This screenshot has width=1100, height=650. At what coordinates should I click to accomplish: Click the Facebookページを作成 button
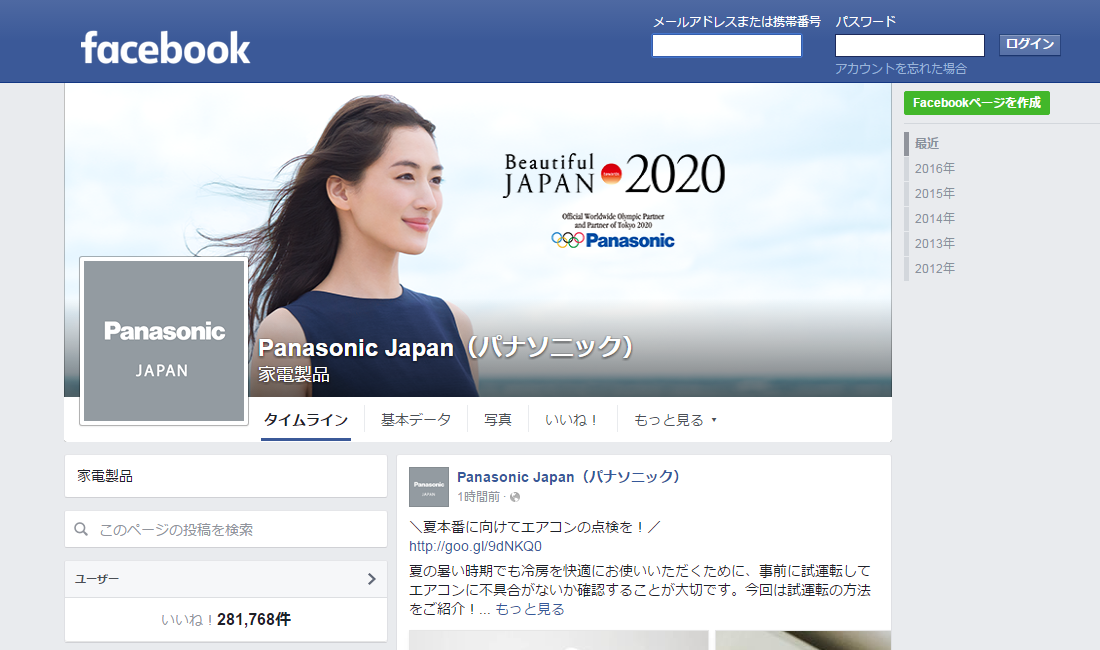coord(977,103)
